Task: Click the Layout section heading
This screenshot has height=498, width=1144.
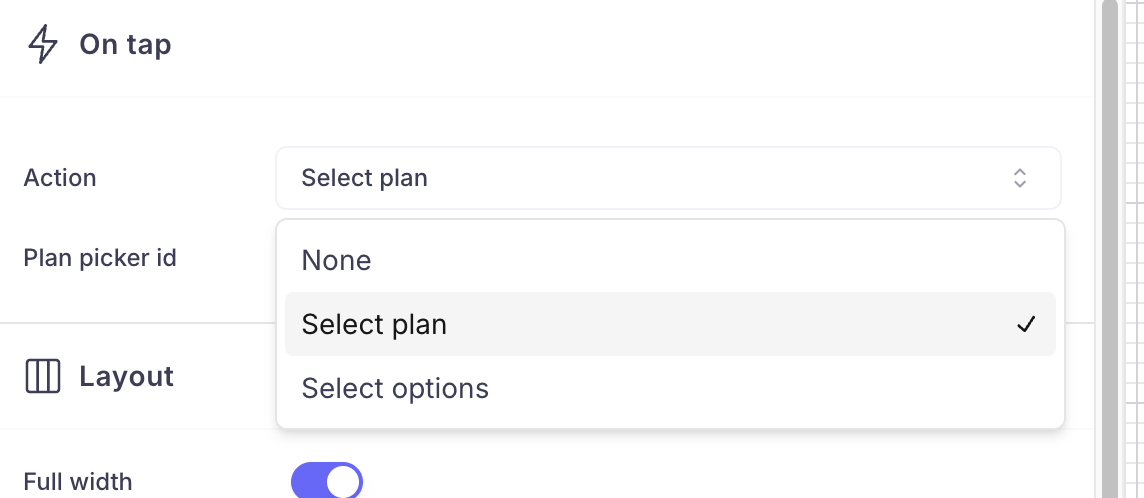Action: pyautogui.click(x=126, y=377)
